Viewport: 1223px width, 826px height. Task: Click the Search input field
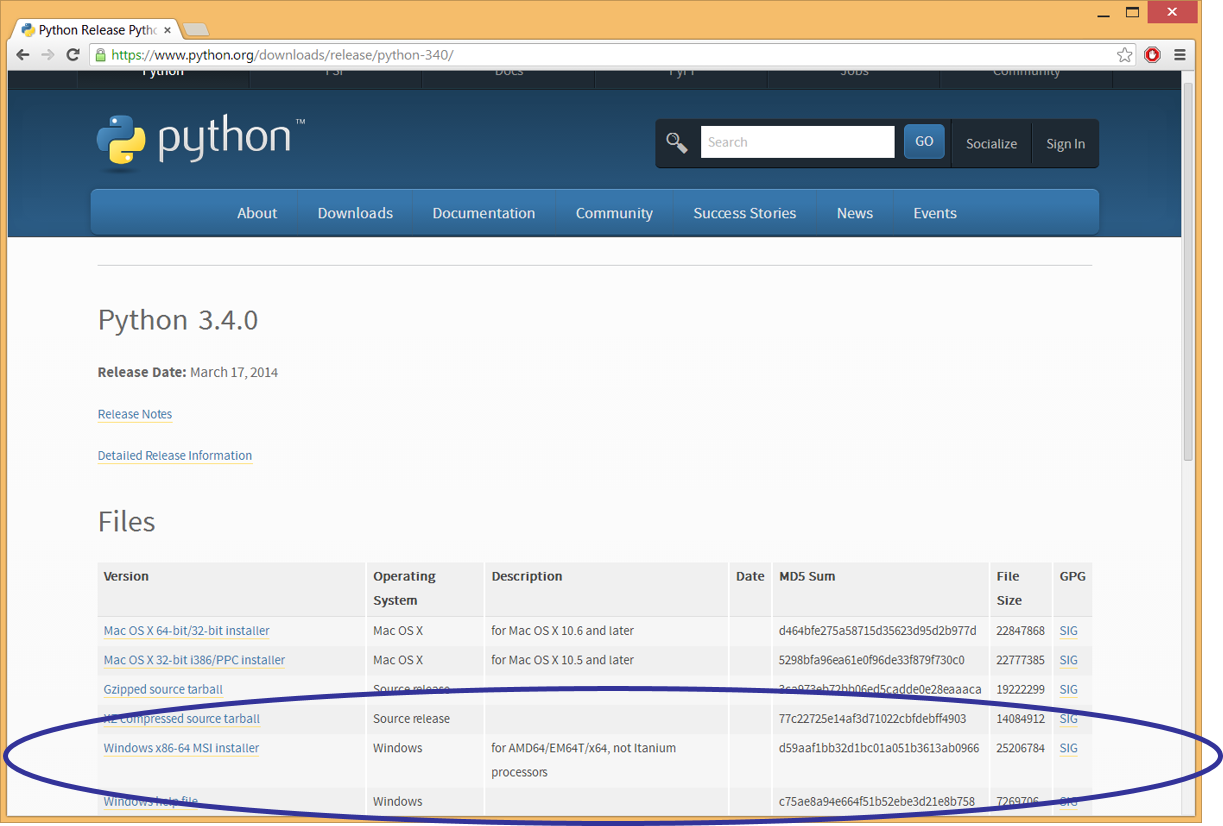coord(797,142)
